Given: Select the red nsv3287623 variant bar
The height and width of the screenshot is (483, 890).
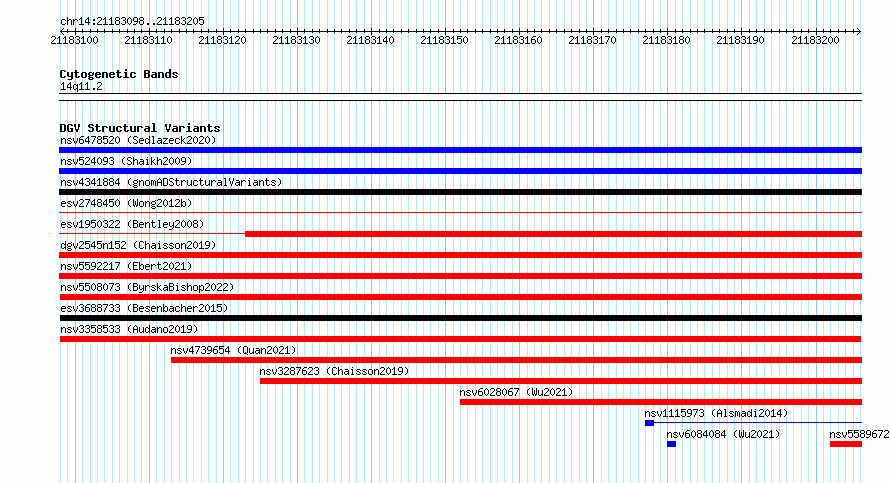Looking at the screenshot, I should point(561,381).
